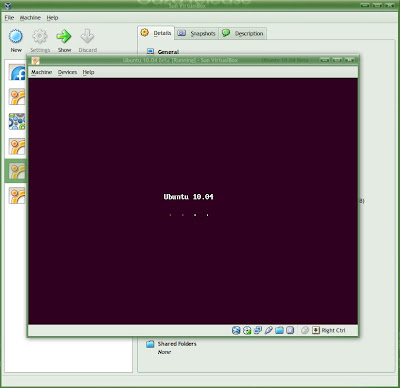Click the Ubuntu 10.04 boot splash text
Viewport: 400px width, 388px height.
(x=188, y=197)
